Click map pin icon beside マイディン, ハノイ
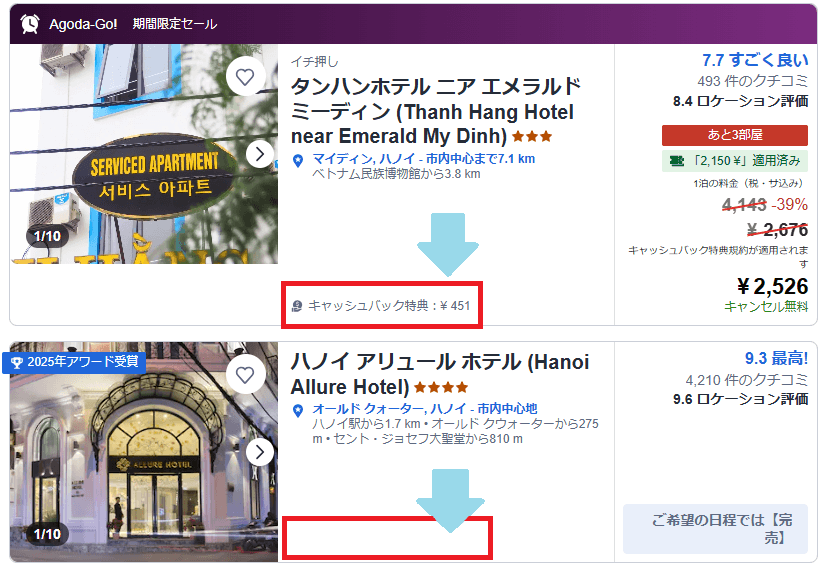The image size is (826, 569). tap(298, 161)
